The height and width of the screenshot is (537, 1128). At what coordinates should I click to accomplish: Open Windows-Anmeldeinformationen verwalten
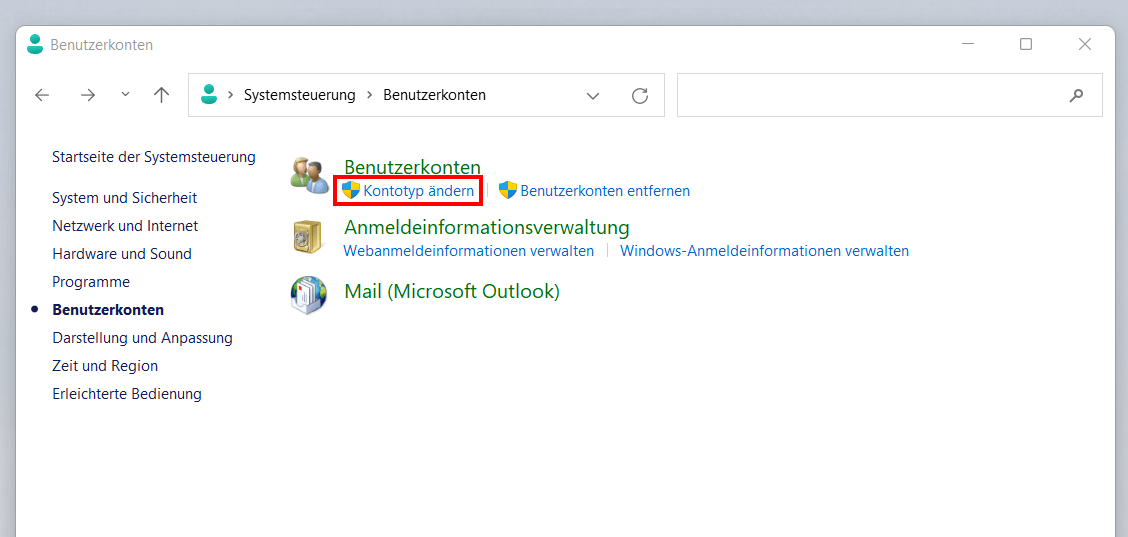tap(765, 251)
